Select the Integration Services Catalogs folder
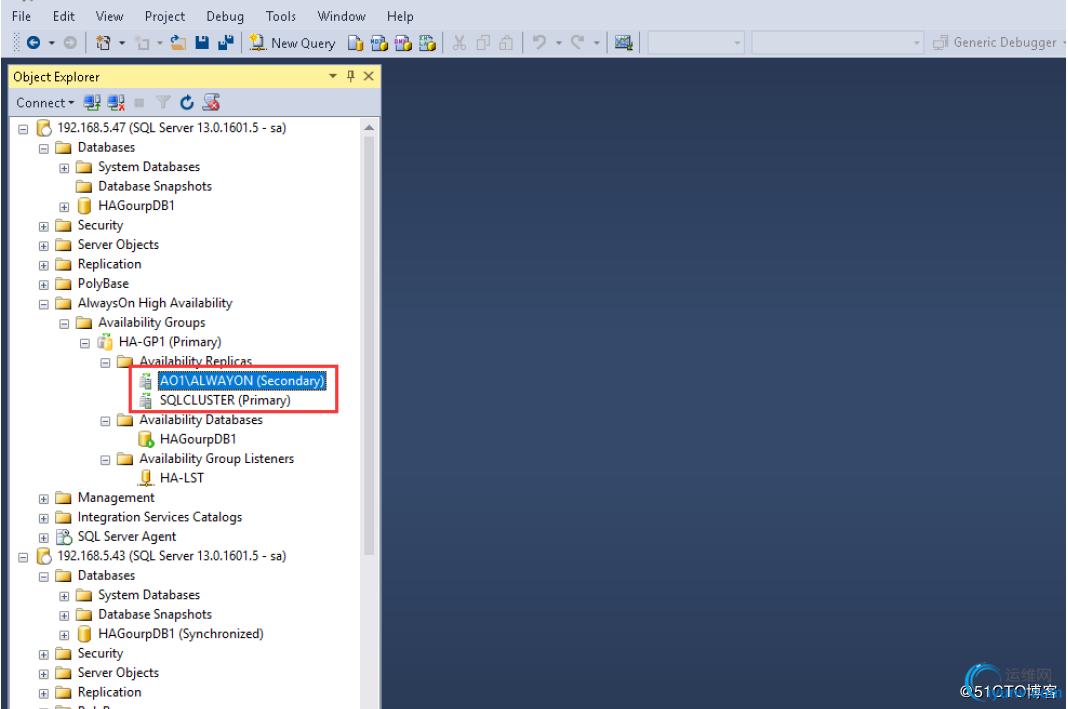Viewport: 1068px width, 709px height. (x=159, y=518)
